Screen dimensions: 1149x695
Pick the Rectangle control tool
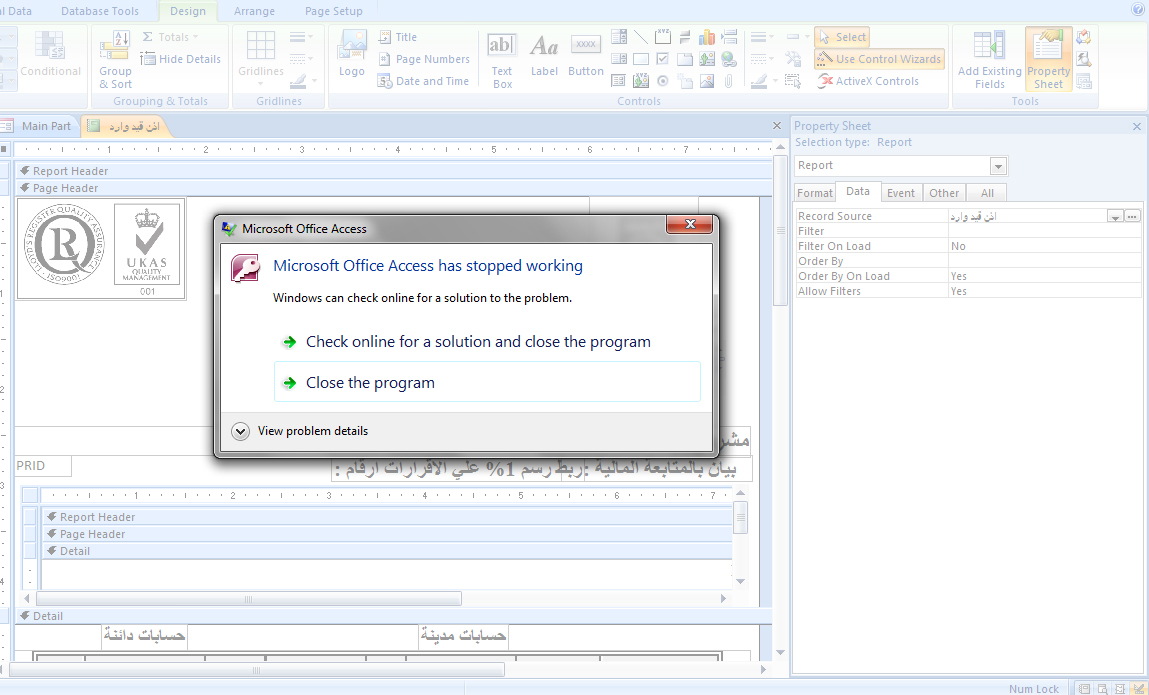coord(641,59)
